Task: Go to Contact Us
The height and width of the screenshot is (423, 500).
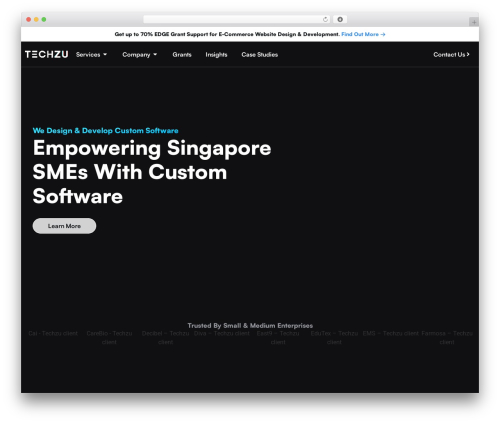Action: [451, 54]
